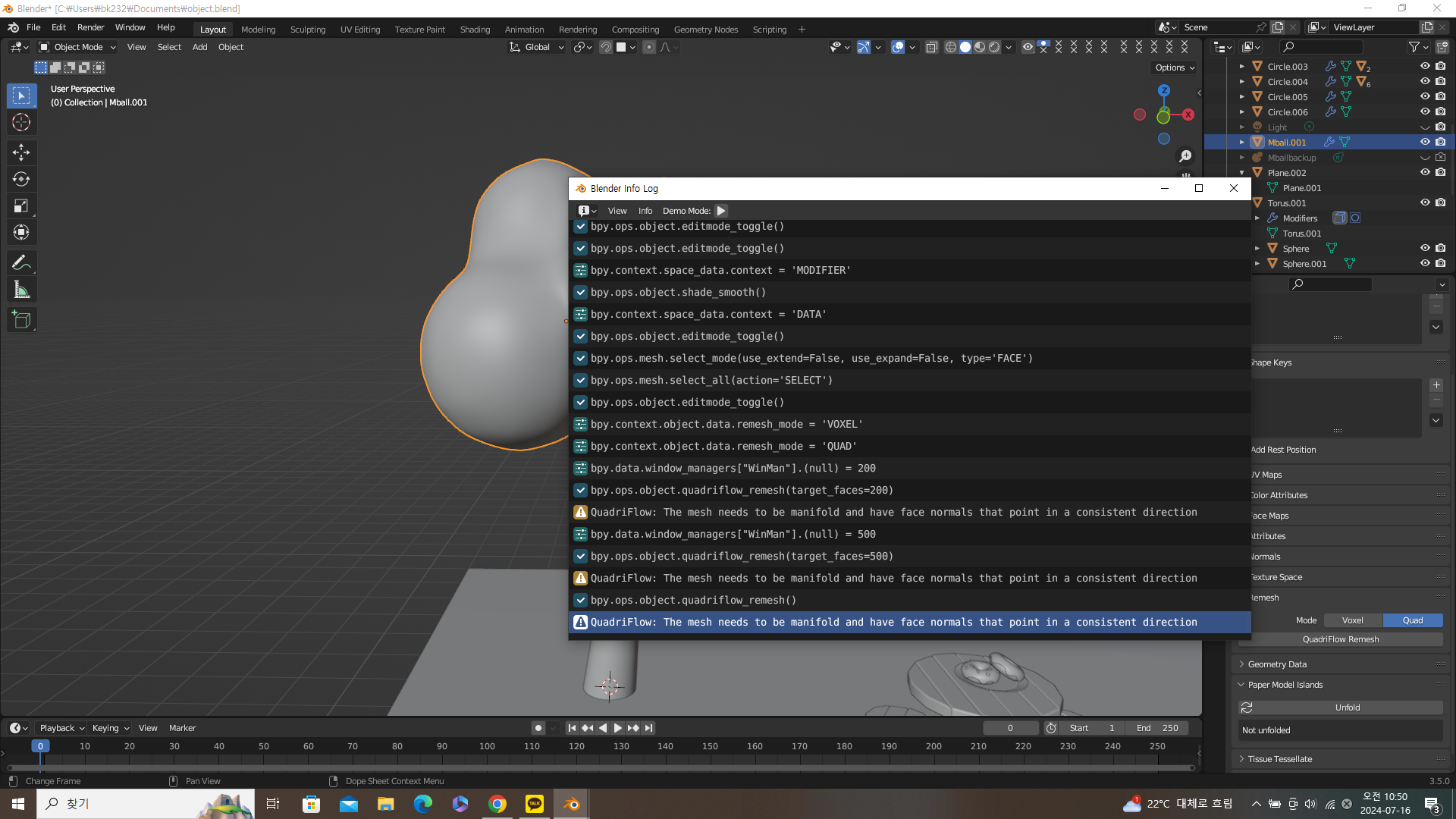
Task: Toggle viewport visibility of Circle.005
Action: (x=1425, y=97)
